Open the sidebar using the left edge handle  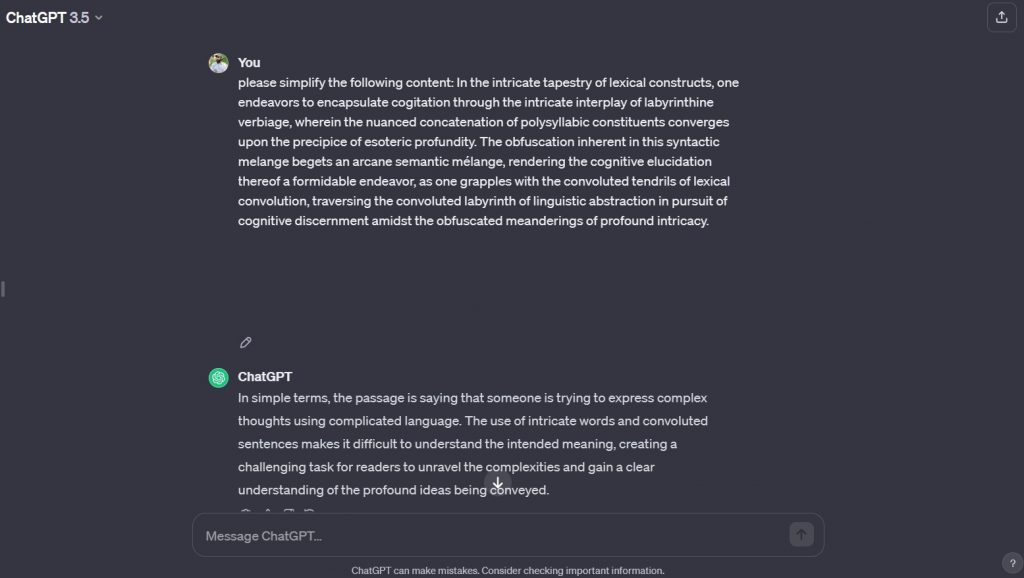4,289
